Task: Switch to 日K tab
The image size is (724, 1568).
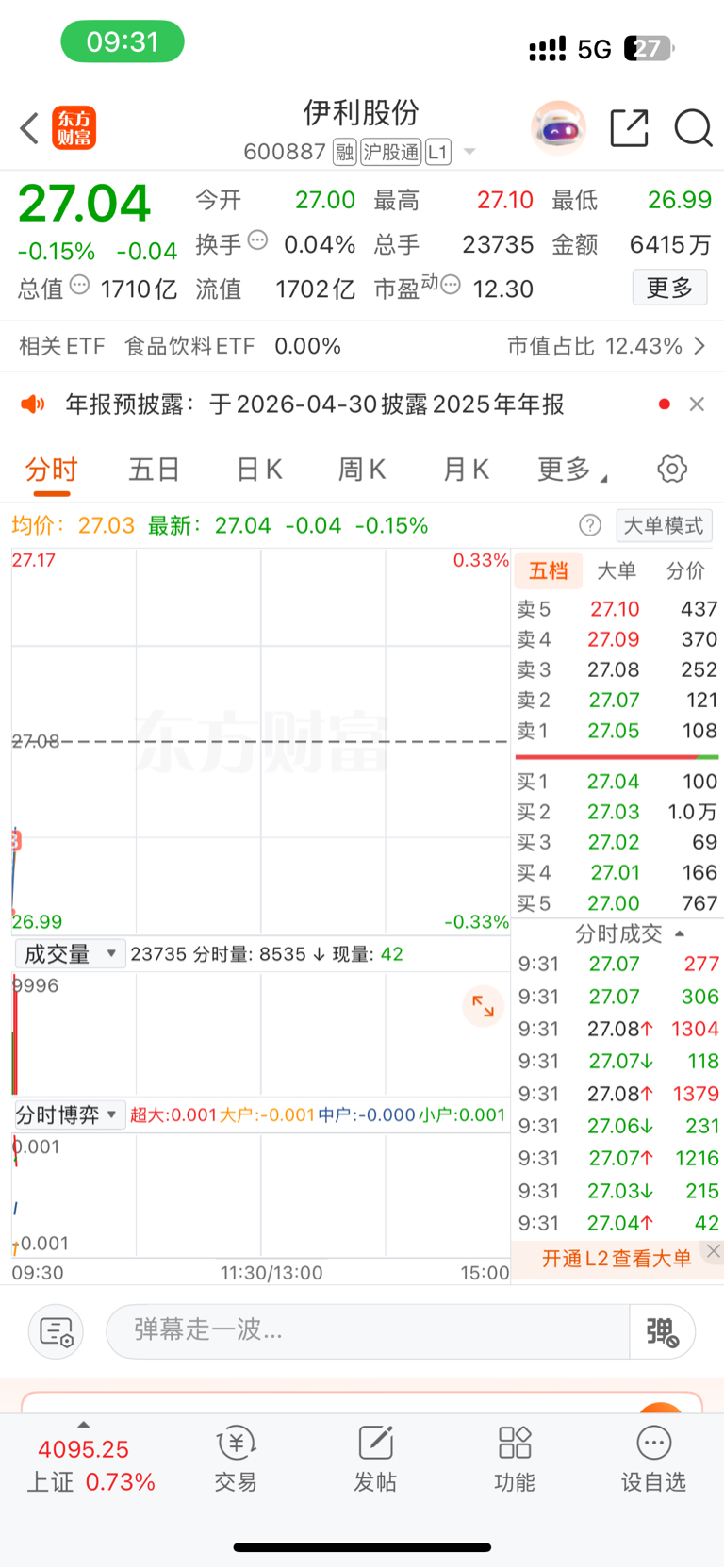Action: (259, 469)
